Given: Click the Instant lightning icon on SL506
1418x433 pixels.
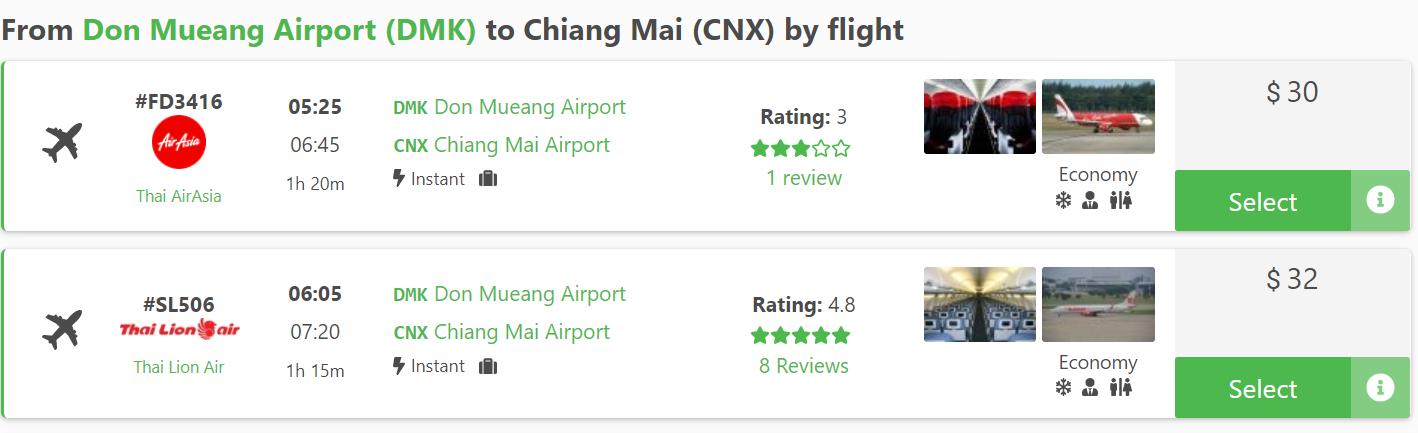Looking at the screenshot, I should tap(399, 366).
